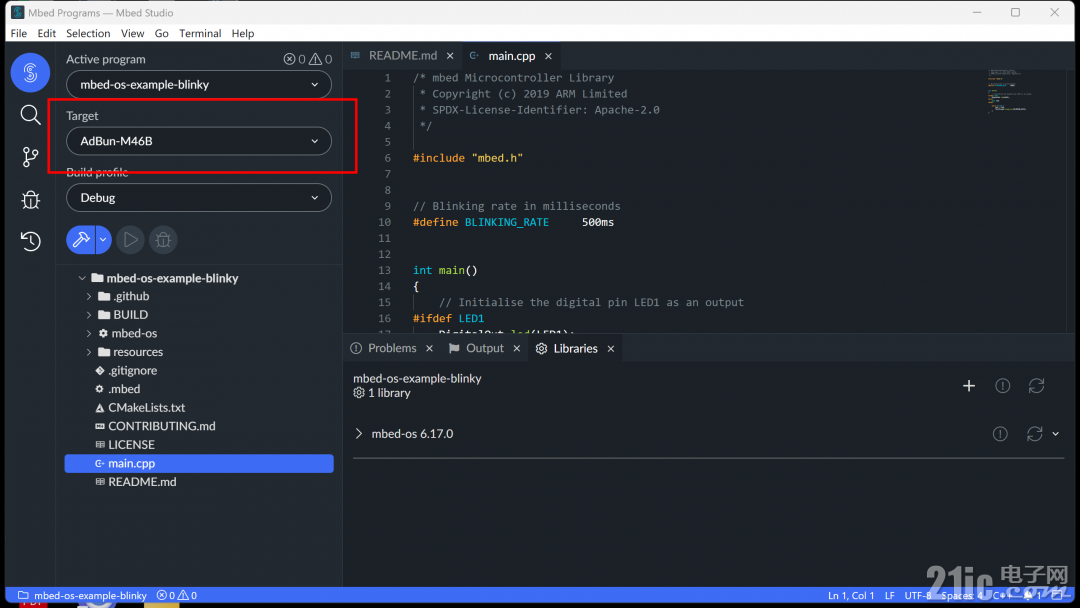This screenshot has width=1080, height=608.
Task: Open the View menu
Action: [x=132, y=33]
